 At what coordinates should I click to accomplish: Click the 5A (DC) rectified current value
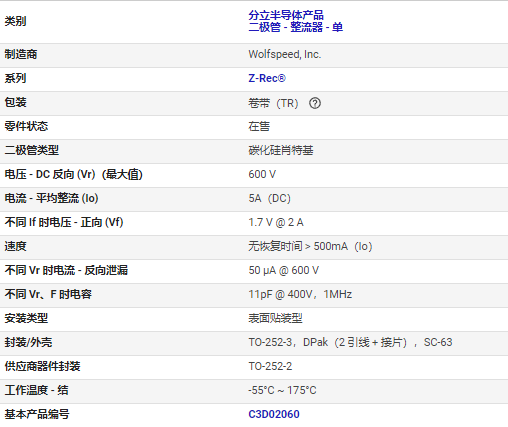(x=269, y=198)
